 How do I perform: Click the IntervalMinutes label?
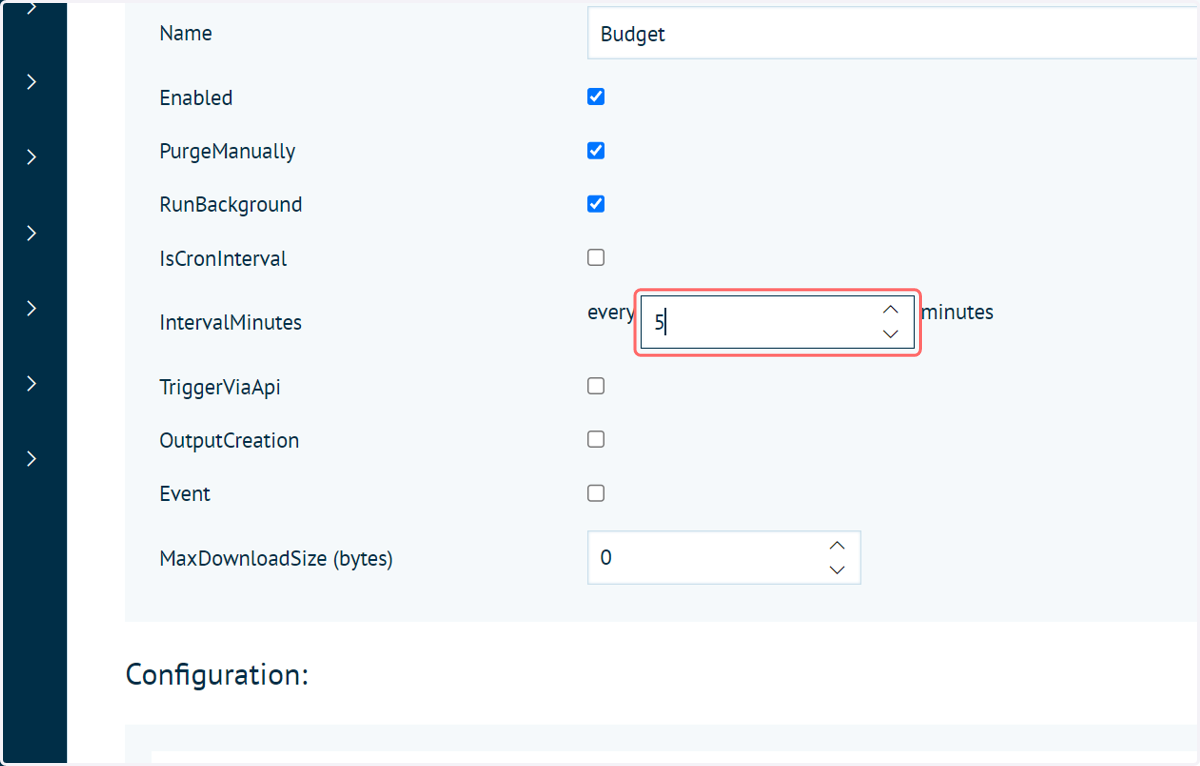point(230,323)
